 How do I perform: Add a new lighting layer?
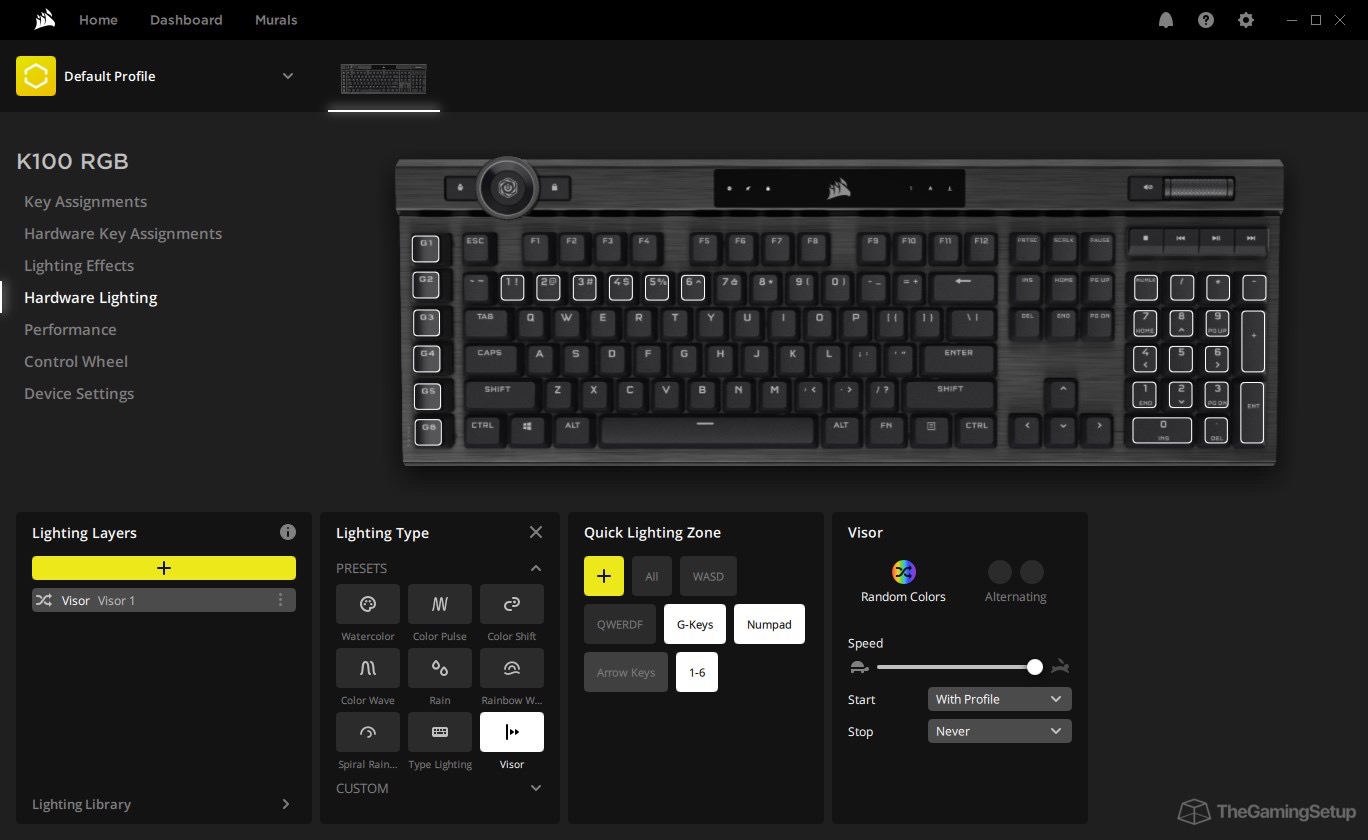164,568
